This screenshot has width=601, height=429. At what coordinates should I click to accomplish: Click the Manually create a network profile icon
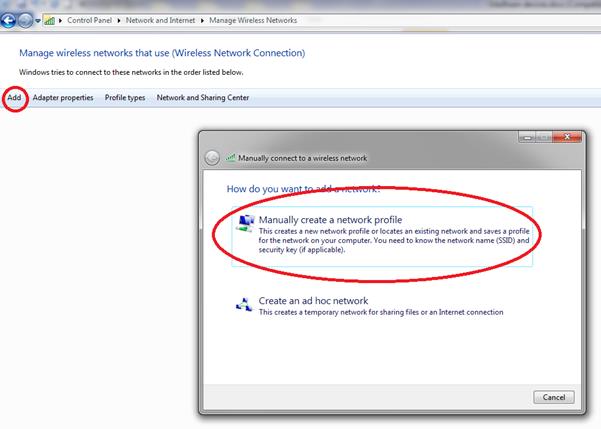tap(243, 223)
